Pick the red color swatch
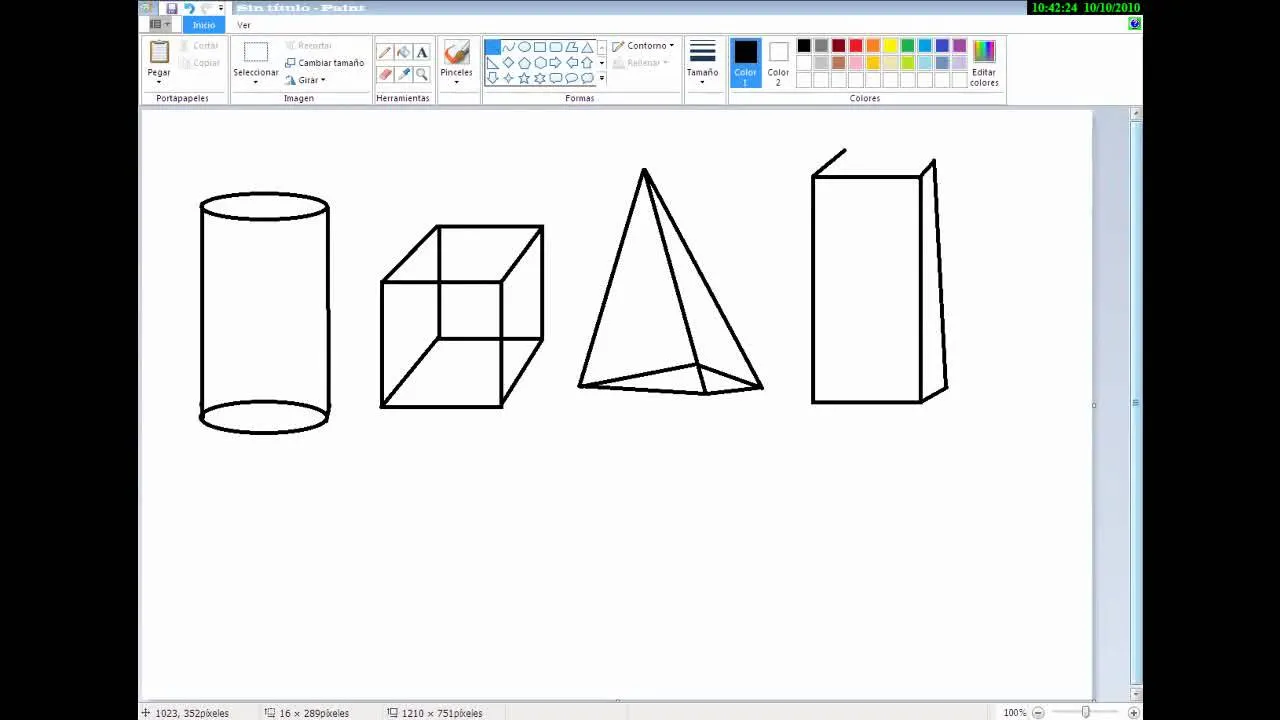The width and height of the screenshot is (1280, 720). [x=856, y=46]
